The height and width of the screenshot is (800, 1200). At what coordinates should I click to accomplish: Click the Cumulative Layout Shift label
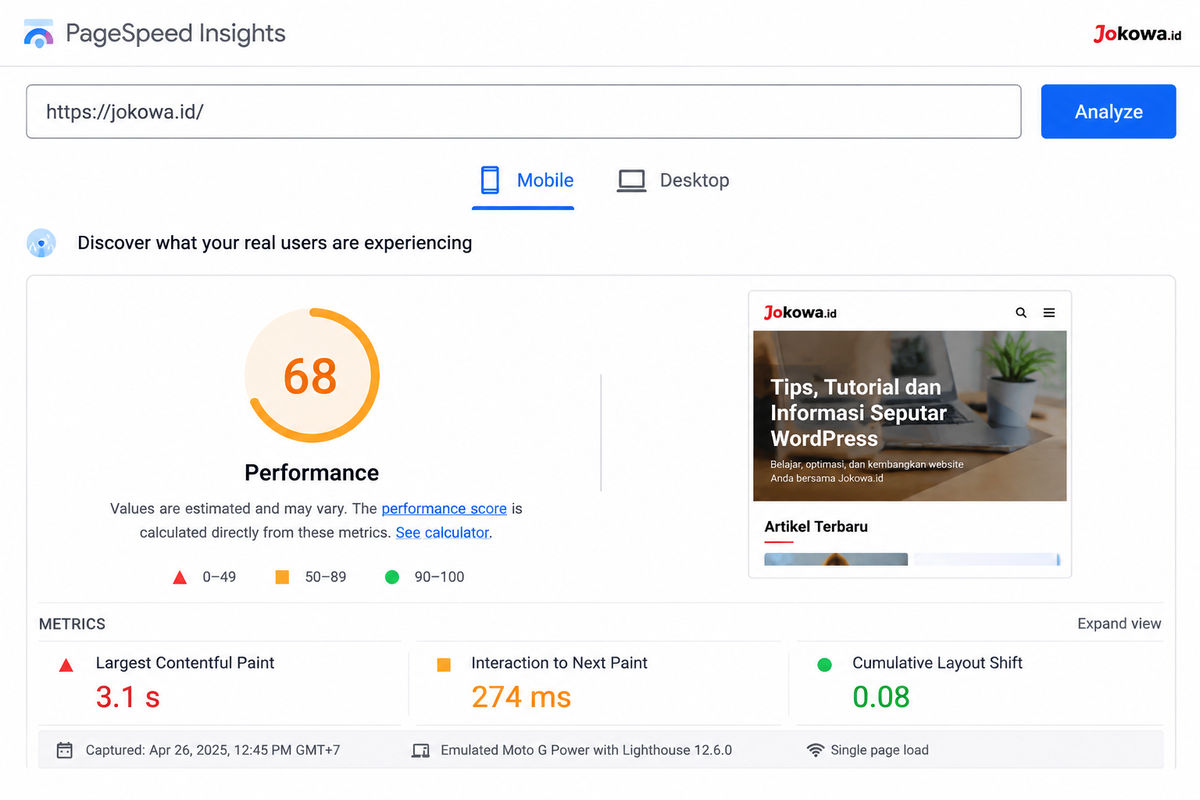(x=937, y=663)
